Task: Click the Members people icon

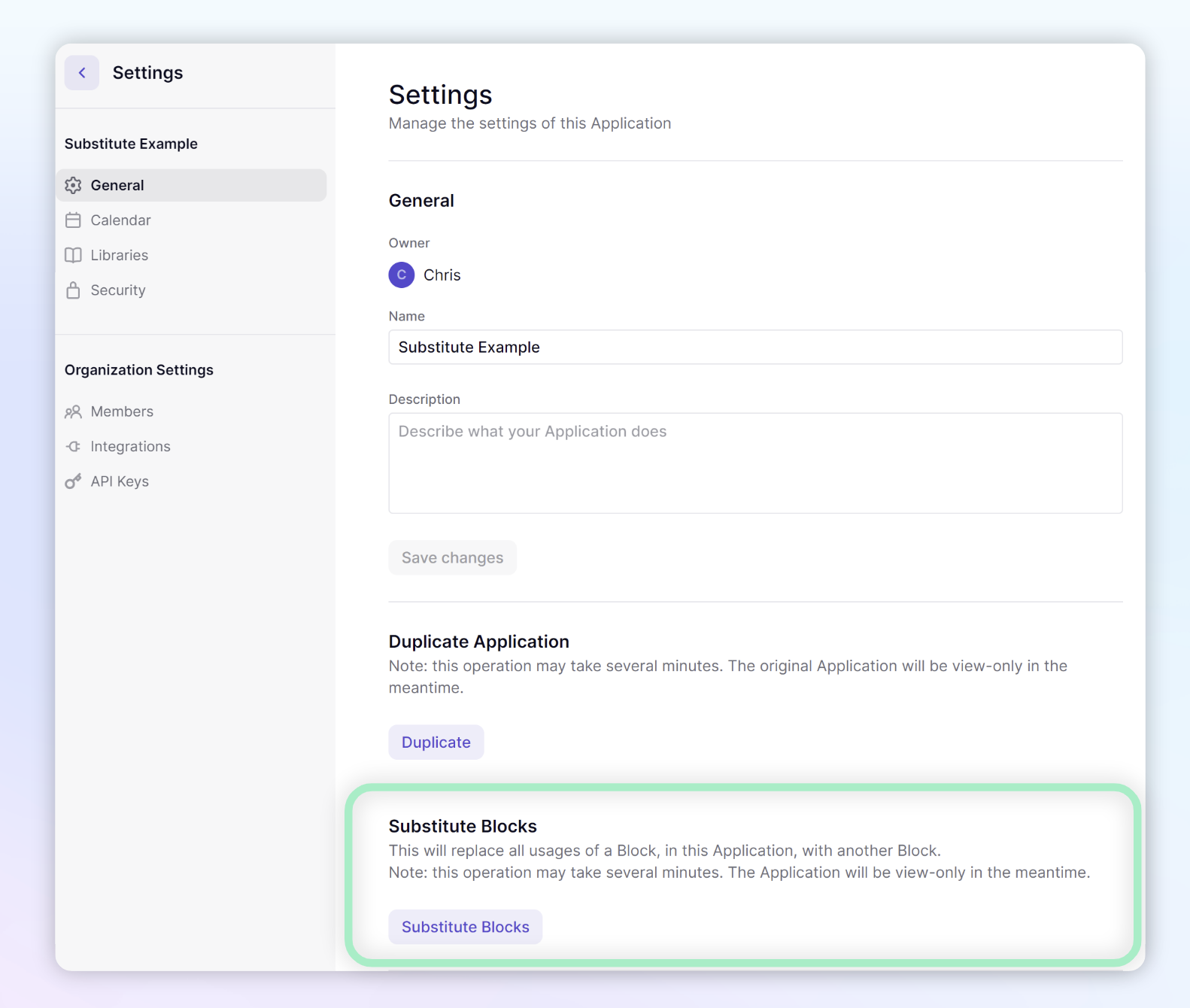Action: [73, 411]
